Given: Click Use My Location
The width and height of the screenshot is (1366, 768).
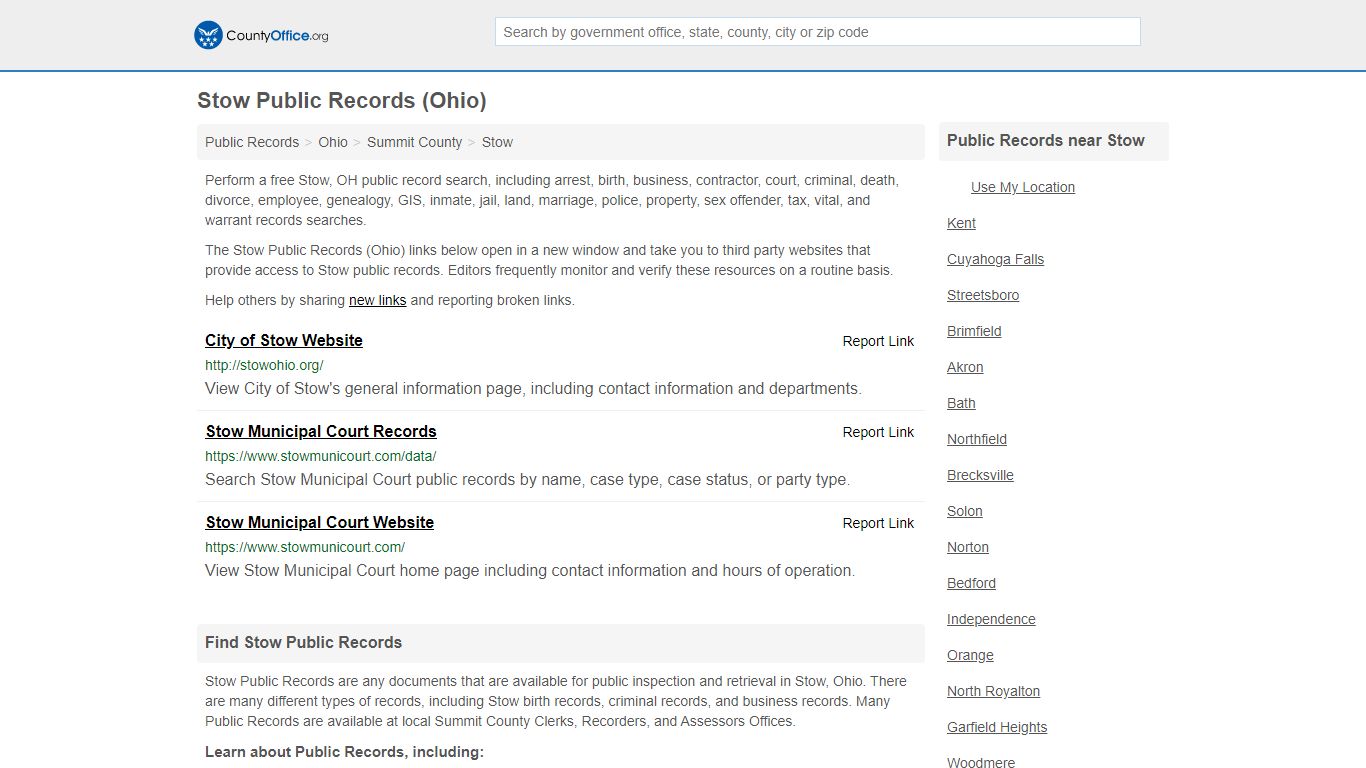Looking at the screenshot, I should (1023, 187).
